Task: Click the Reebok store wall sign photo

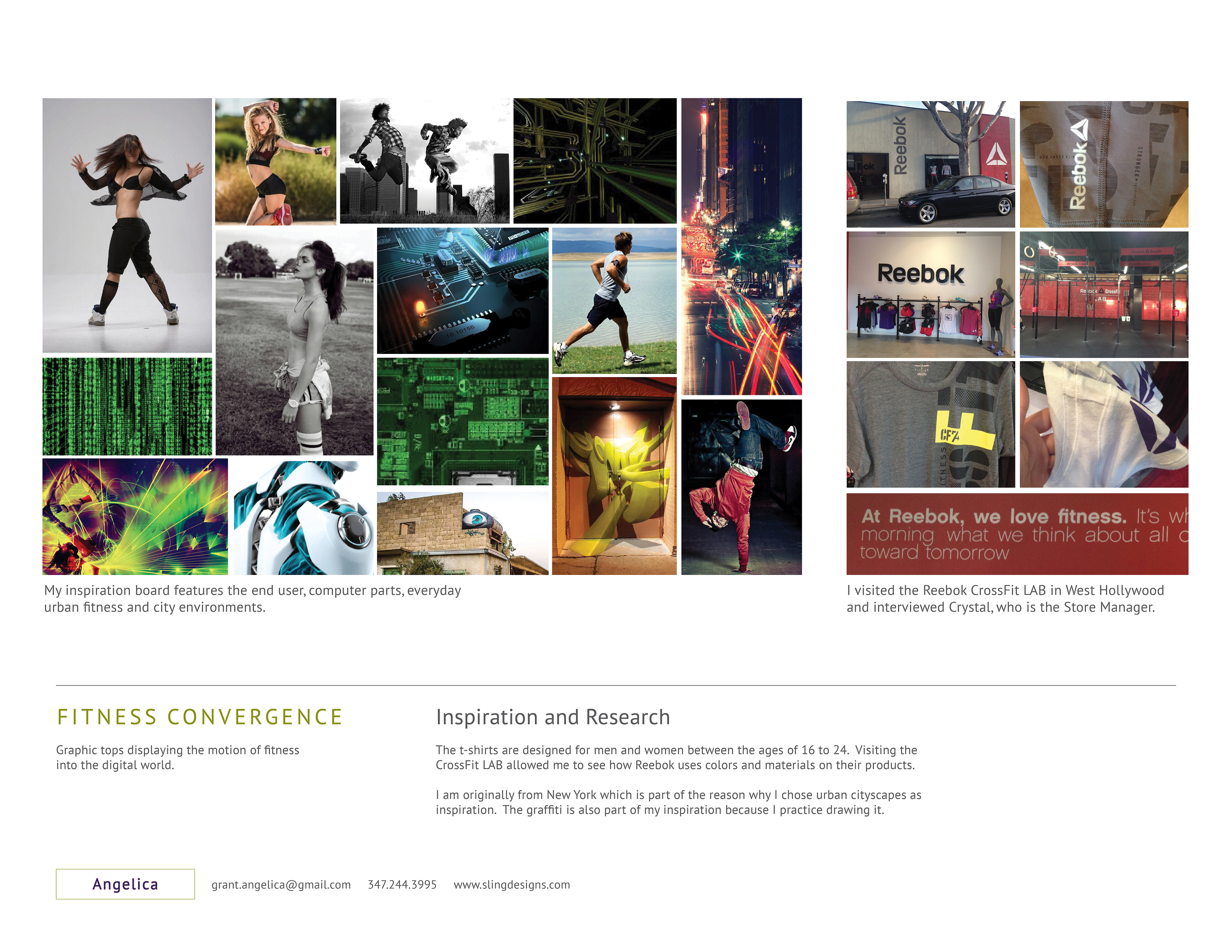Action: coord(930,295)
